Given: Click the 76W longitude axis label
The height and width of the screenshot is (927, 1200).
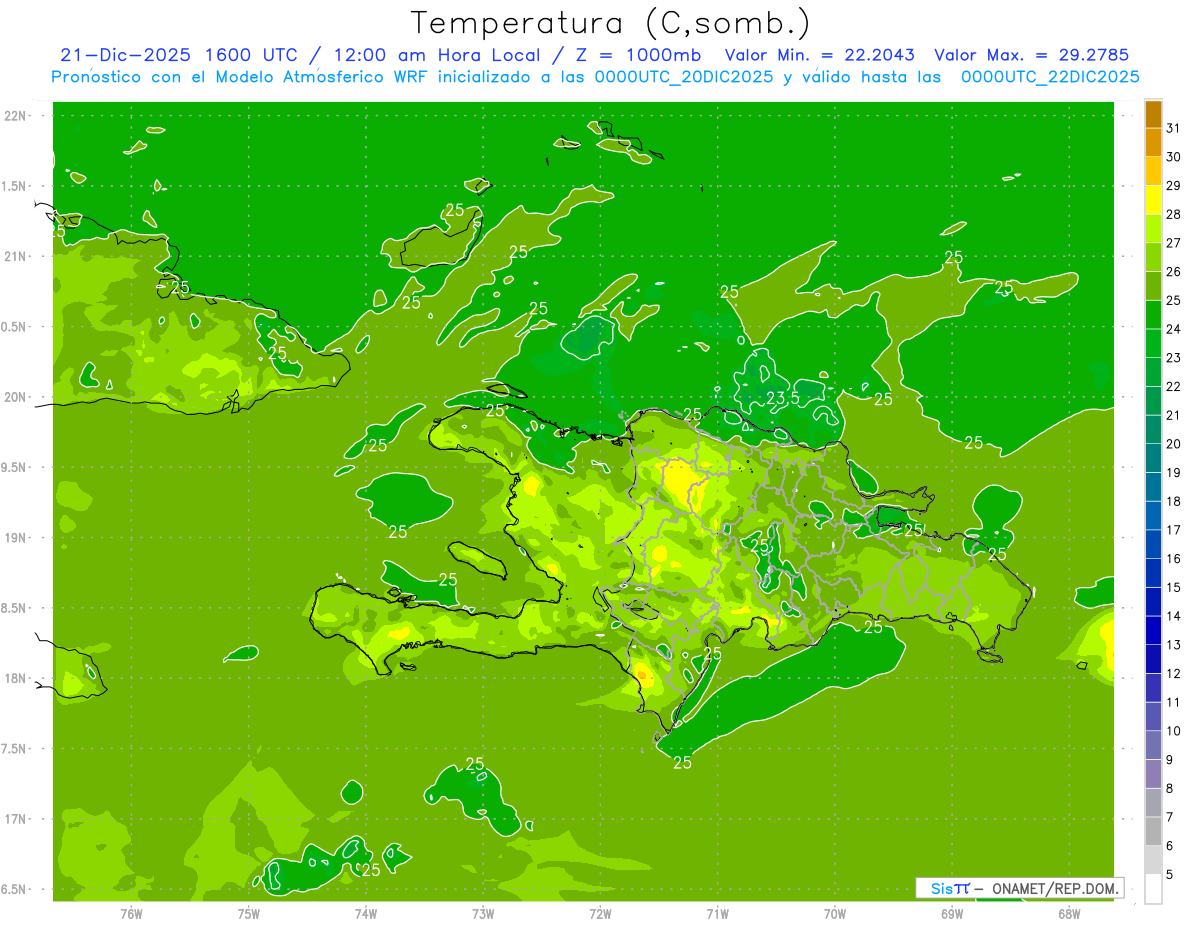Looking at the screenshot, I should (131, 913).
